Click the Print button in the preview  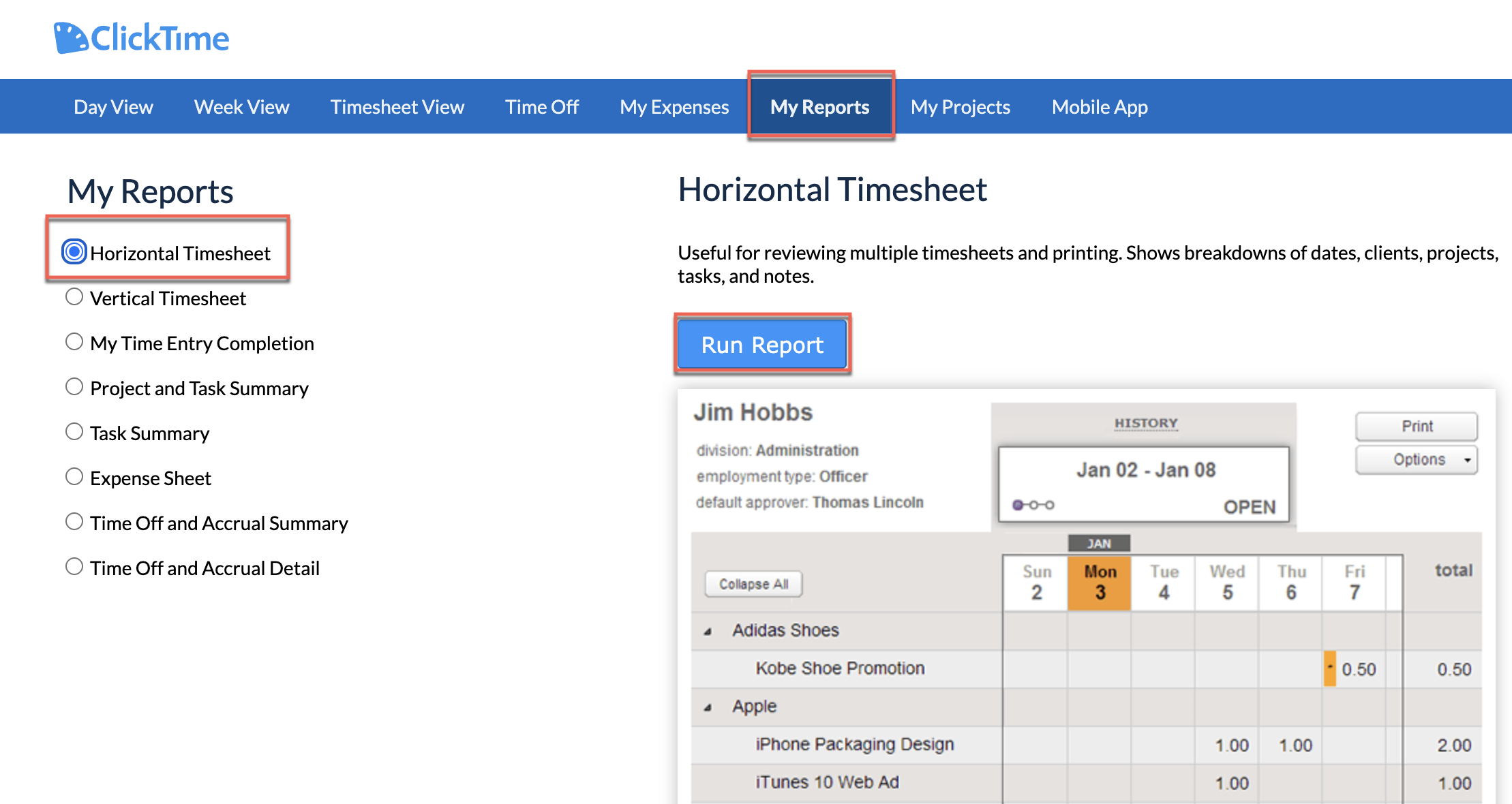pyautogui.click(x=1417, y=427)
